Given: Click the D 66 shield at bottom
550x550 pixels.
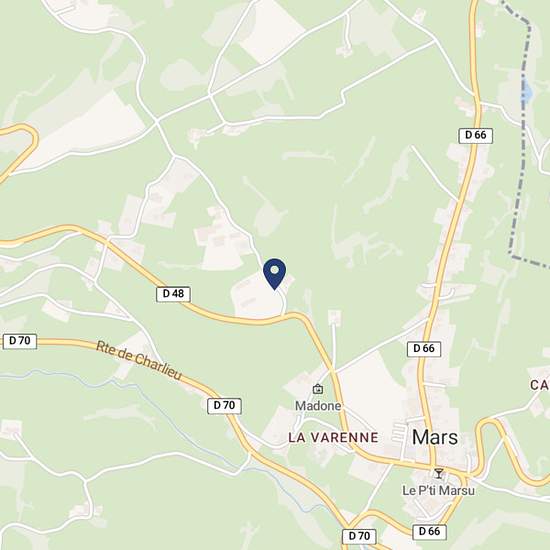Looking at the screenshot, I should [x=429, y=532].
